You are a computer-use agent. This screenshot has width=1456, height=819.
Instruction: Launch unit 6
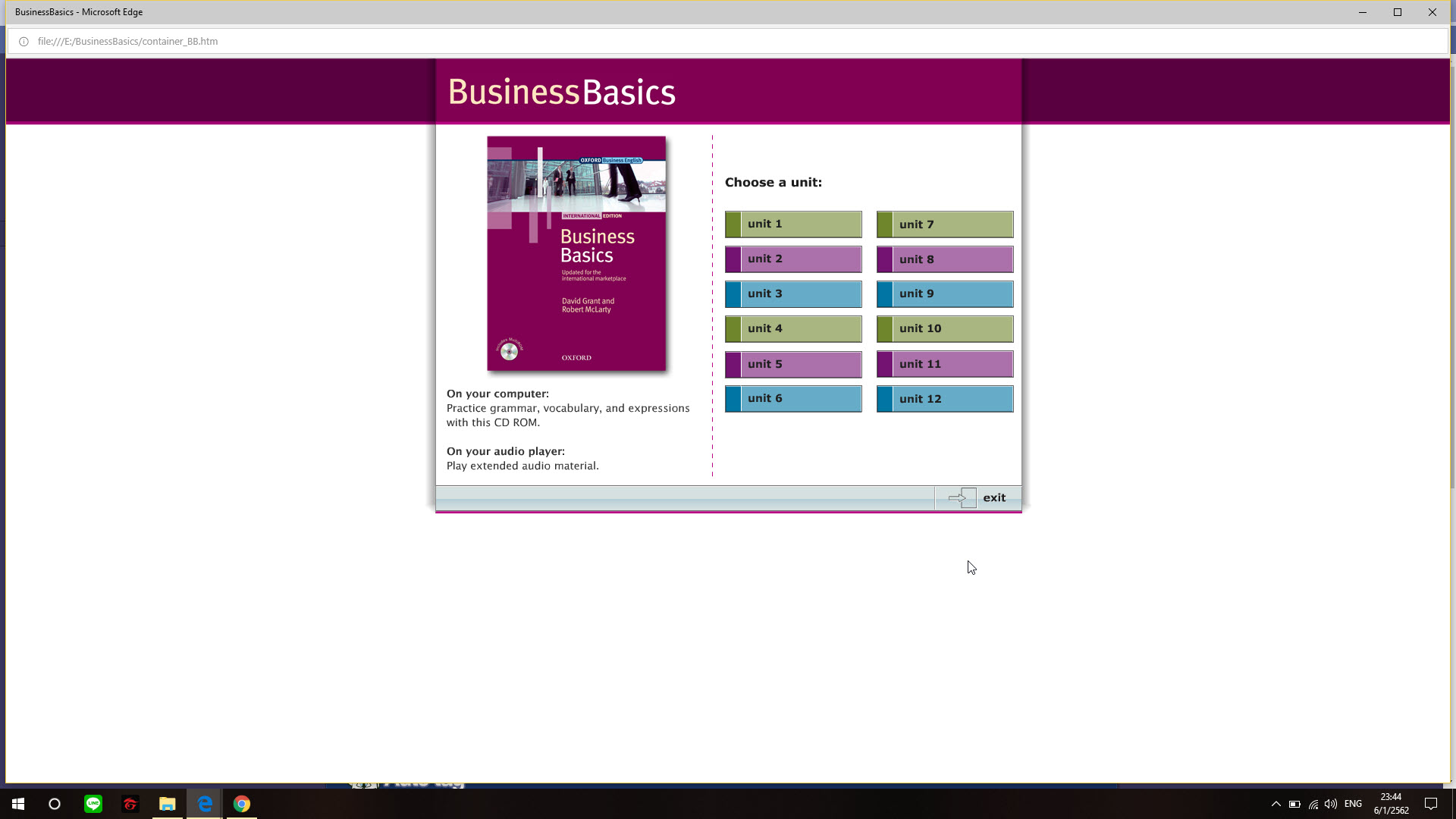(x=793, y=399)
